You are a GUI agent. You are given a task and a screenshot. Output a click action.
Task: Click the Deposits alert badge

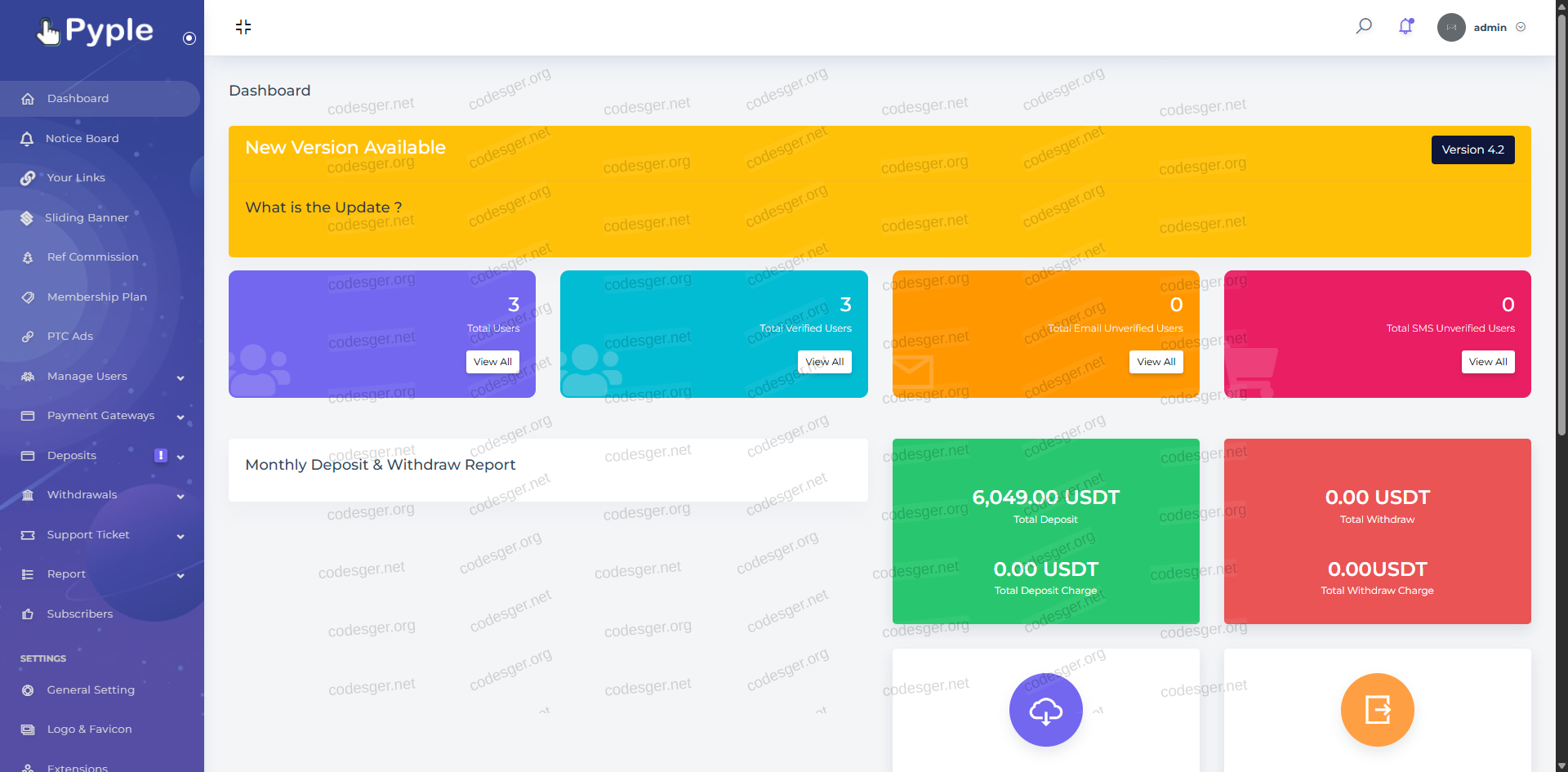coord(161,455)
